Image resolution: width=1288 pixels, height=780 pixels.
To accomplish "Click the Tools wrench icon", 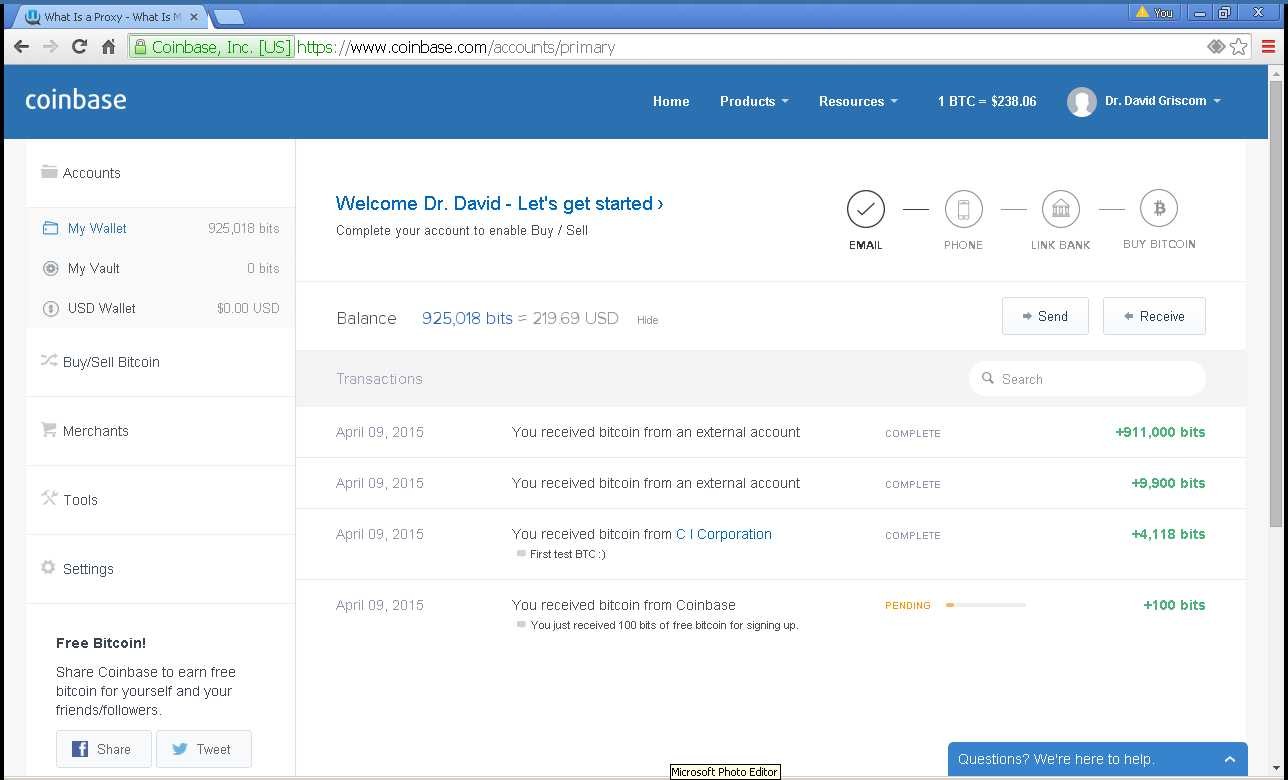I will click(x=49, y=498).
